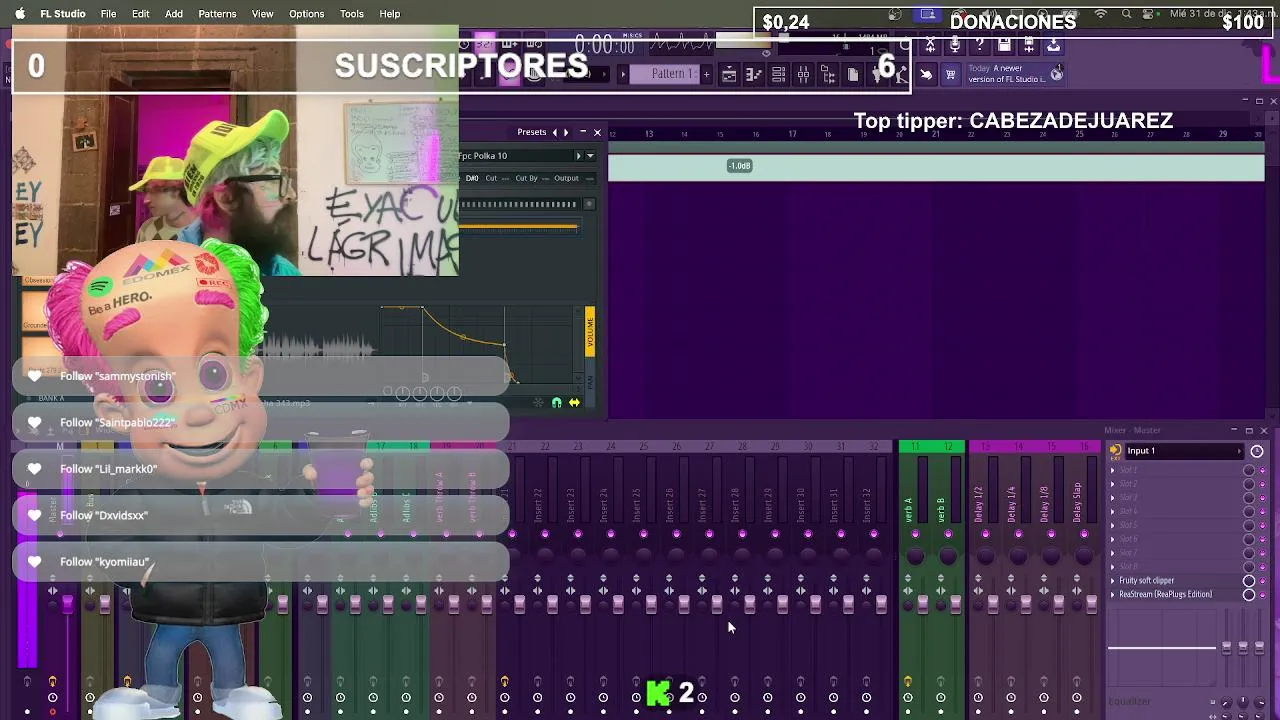Image resolution: width=1280 pixels, height=720 pixels.
Task: Click the project clipboard page icon in toolbar
Action: pyautogui.click(x=853, y=74)
